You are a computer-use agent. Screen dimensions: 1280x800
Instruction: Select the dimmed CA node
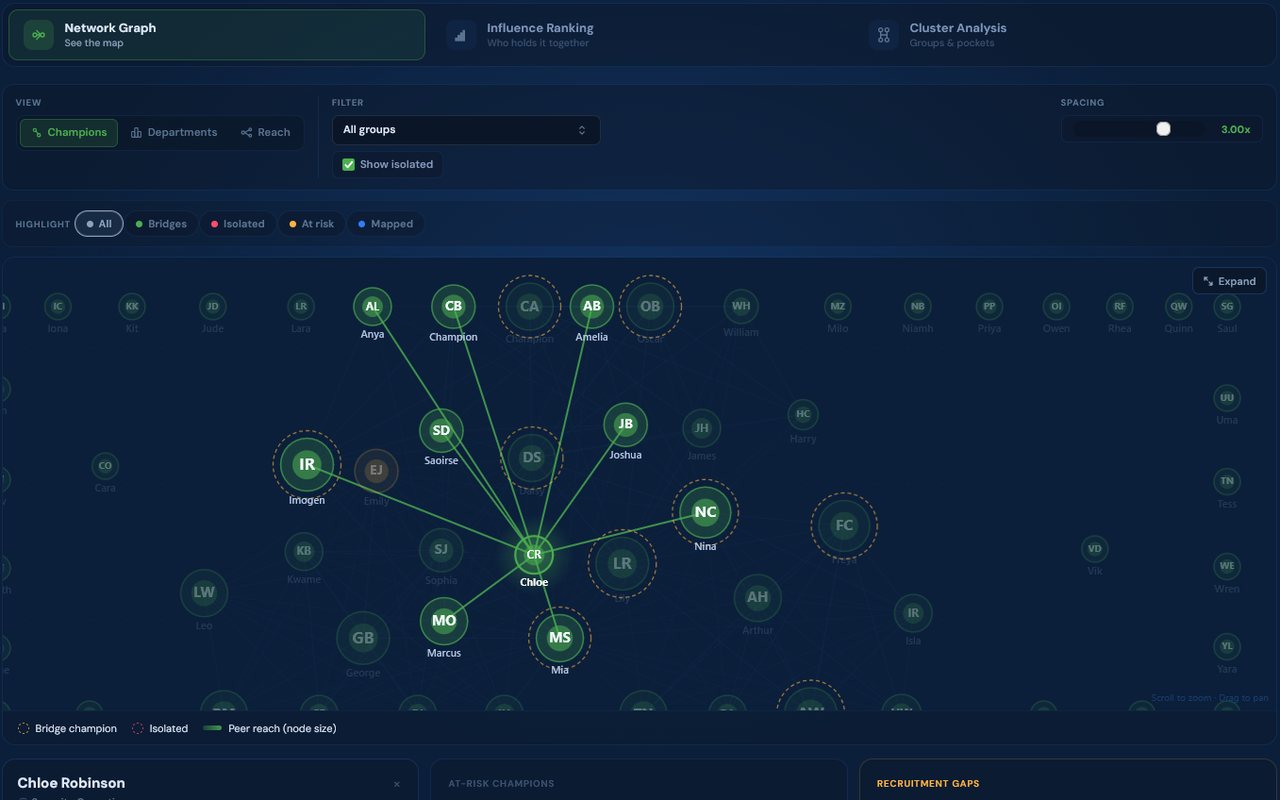coord(530,306)
